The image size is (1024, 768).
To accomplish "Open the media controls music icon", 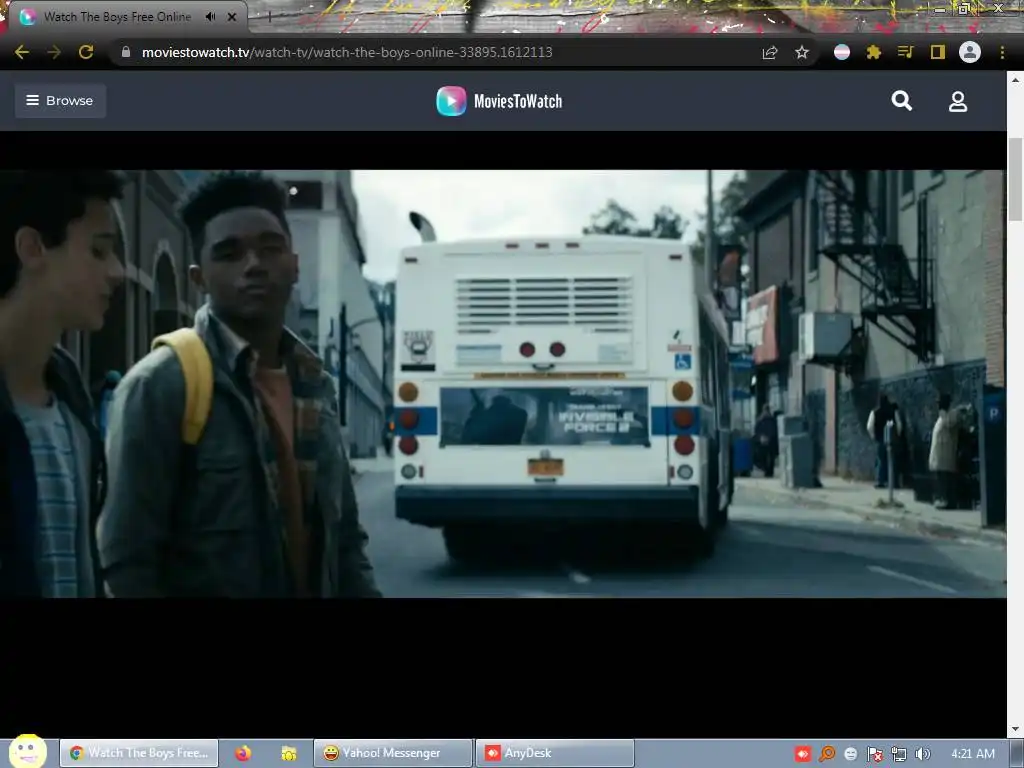I will click(905, 52).
